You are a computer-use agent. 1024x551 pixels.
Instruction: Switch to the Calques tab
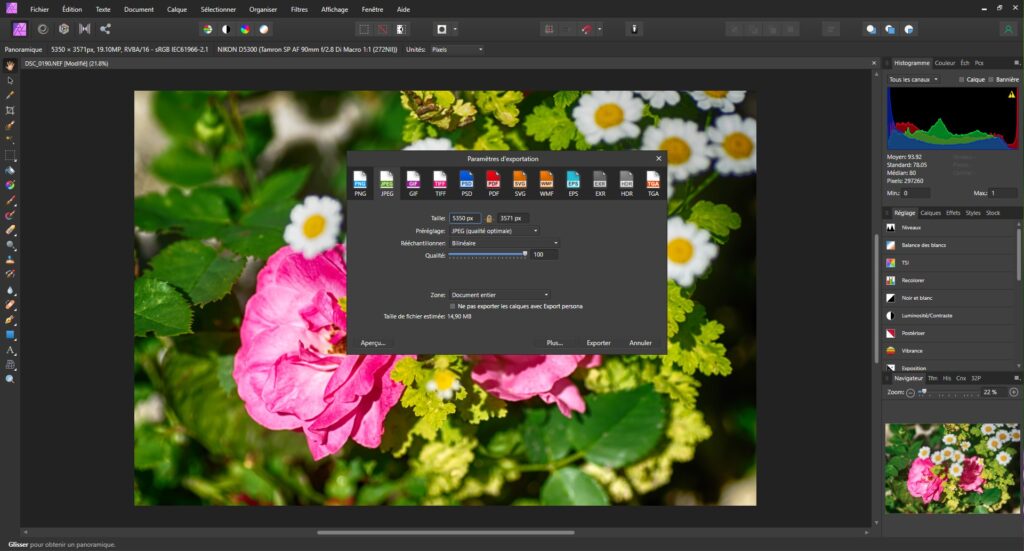[x=930, y=213]
